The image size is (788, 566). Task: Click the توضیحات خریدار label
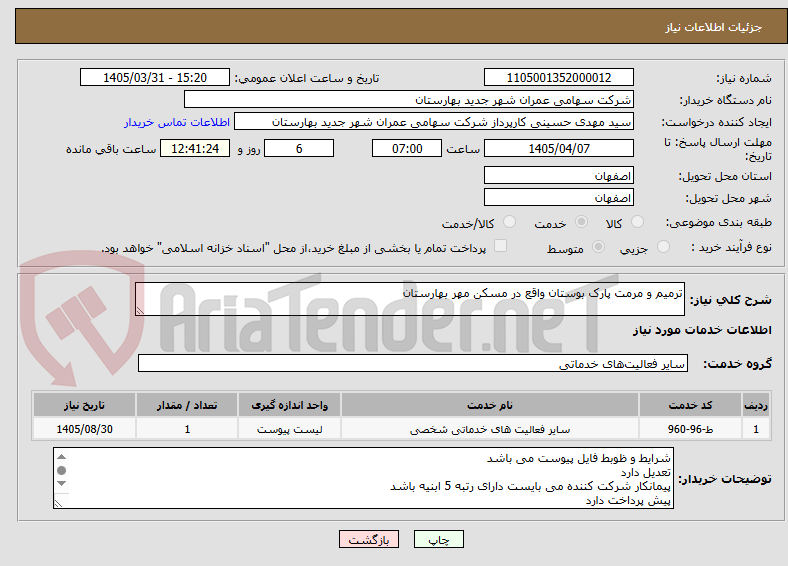725,479
